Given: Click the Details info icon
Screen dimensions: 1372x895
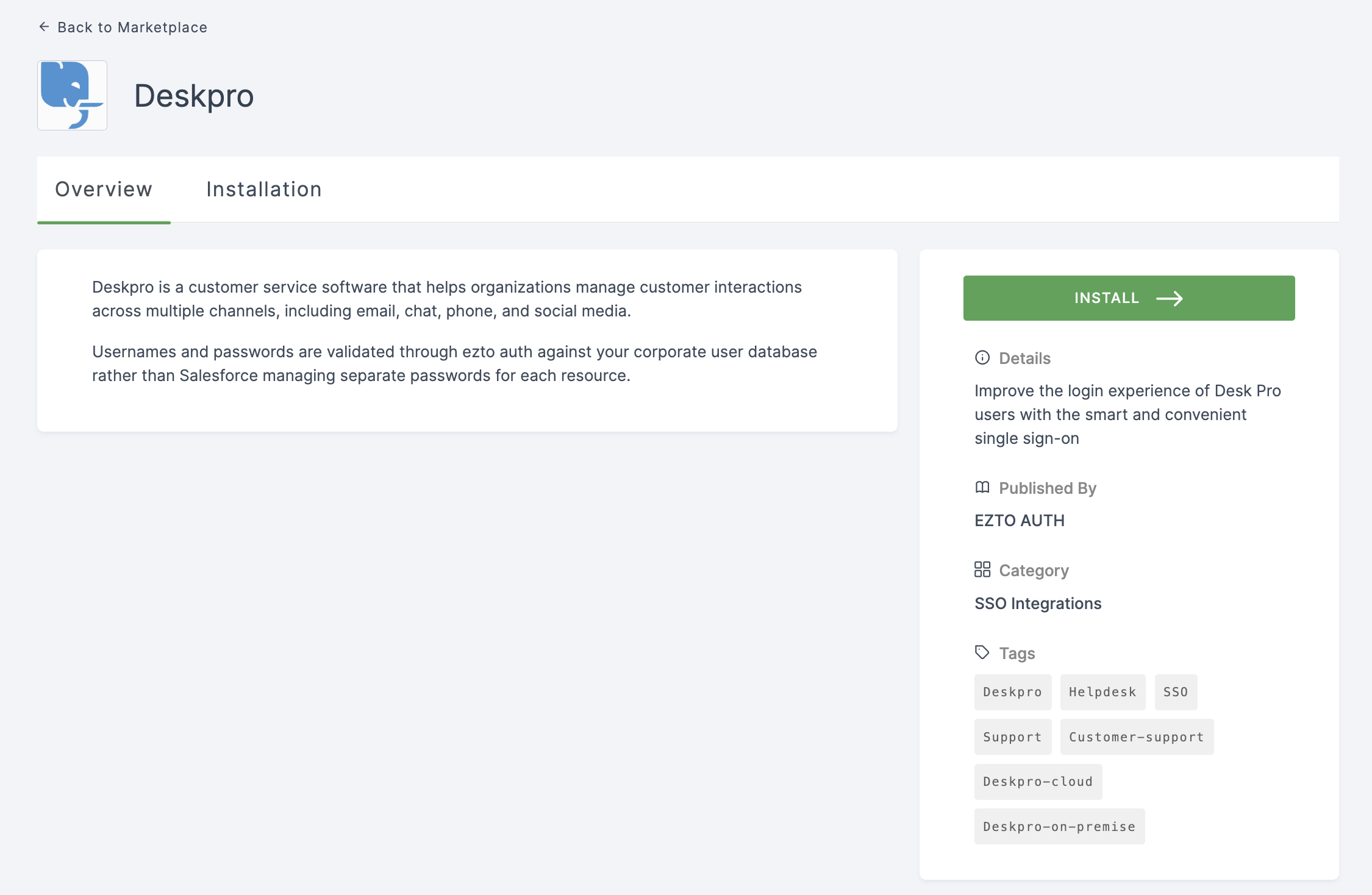Looking at the screenshot, I should 982,358.
